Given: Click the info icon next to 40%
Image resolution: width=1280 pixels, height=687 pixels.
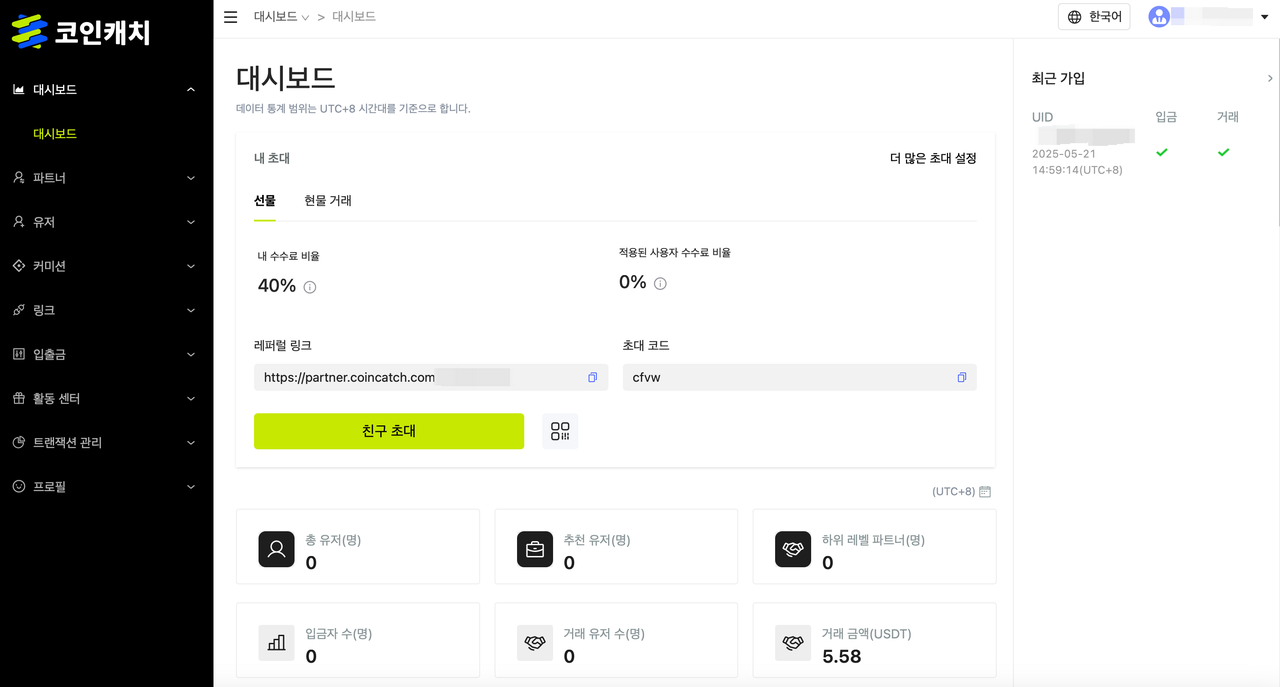Looking at the screenshot, I should tap(309, 287).
